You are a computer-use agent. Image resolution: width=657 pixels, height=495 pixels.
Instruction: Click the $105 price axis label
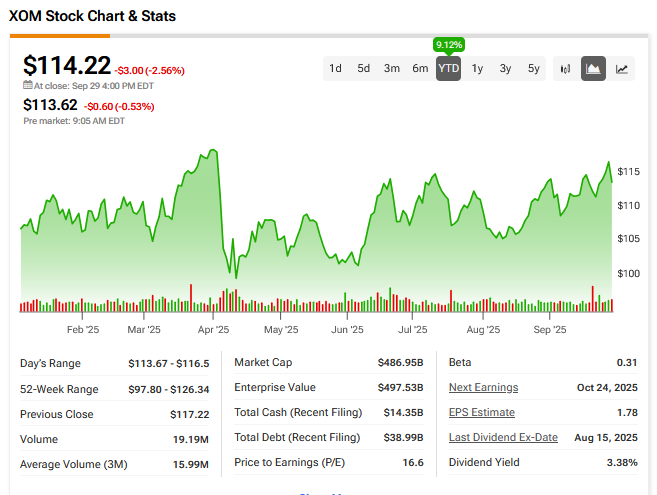[629, 238]
